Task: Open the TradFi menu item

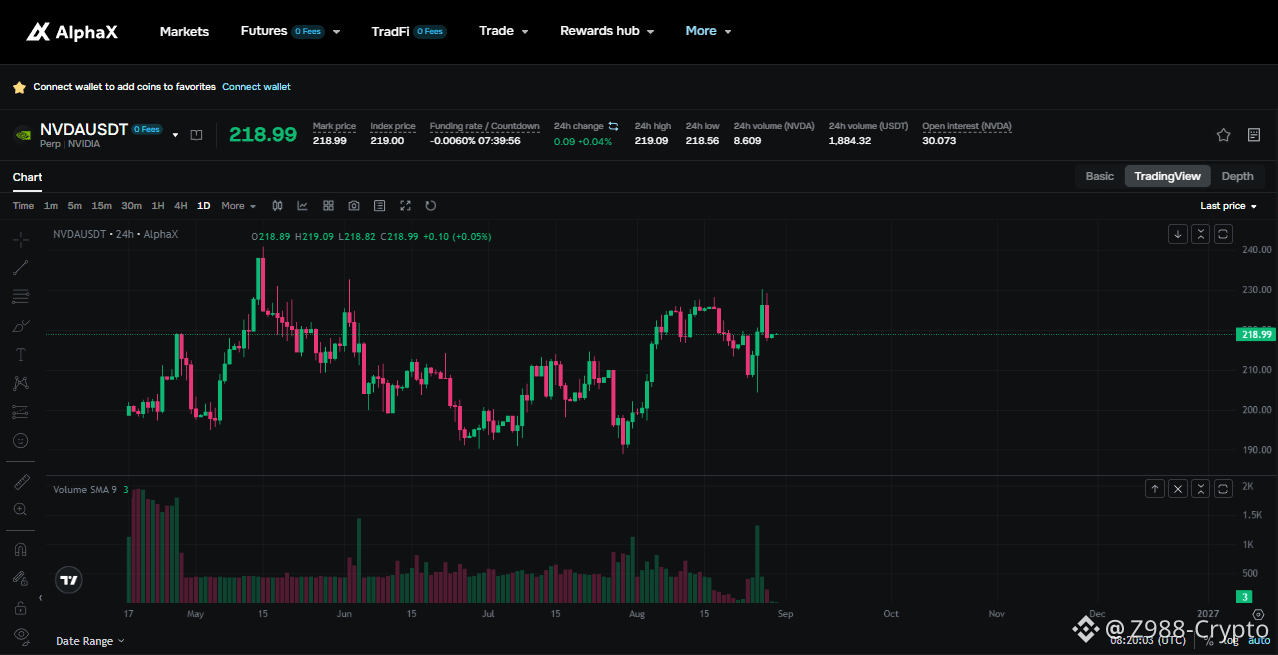Action: pyautogui.click(x=408, y=31)
